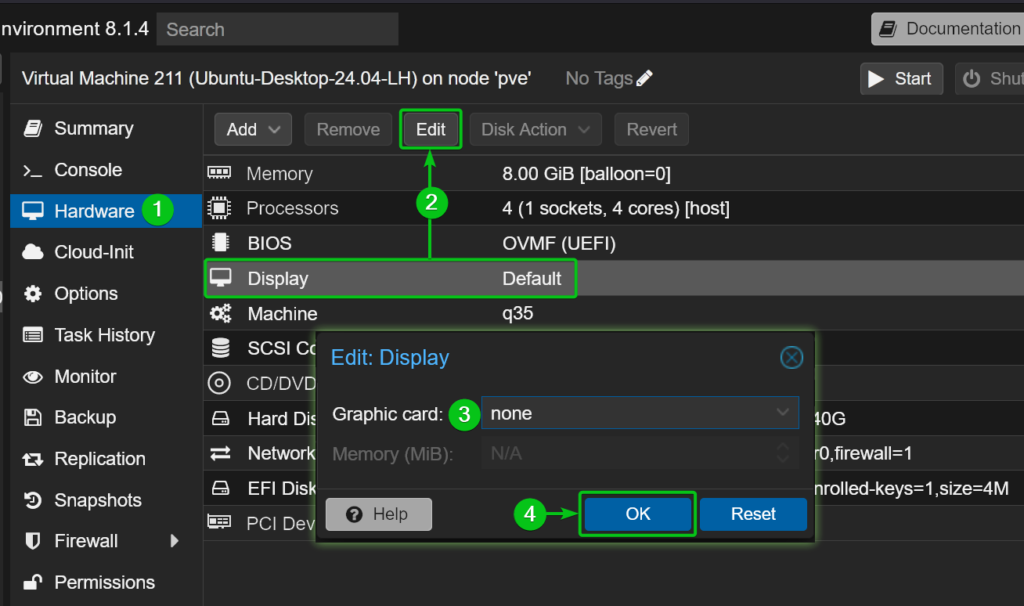
Task: Click the 4 cores processors value
Action: [x=615, y=208]
